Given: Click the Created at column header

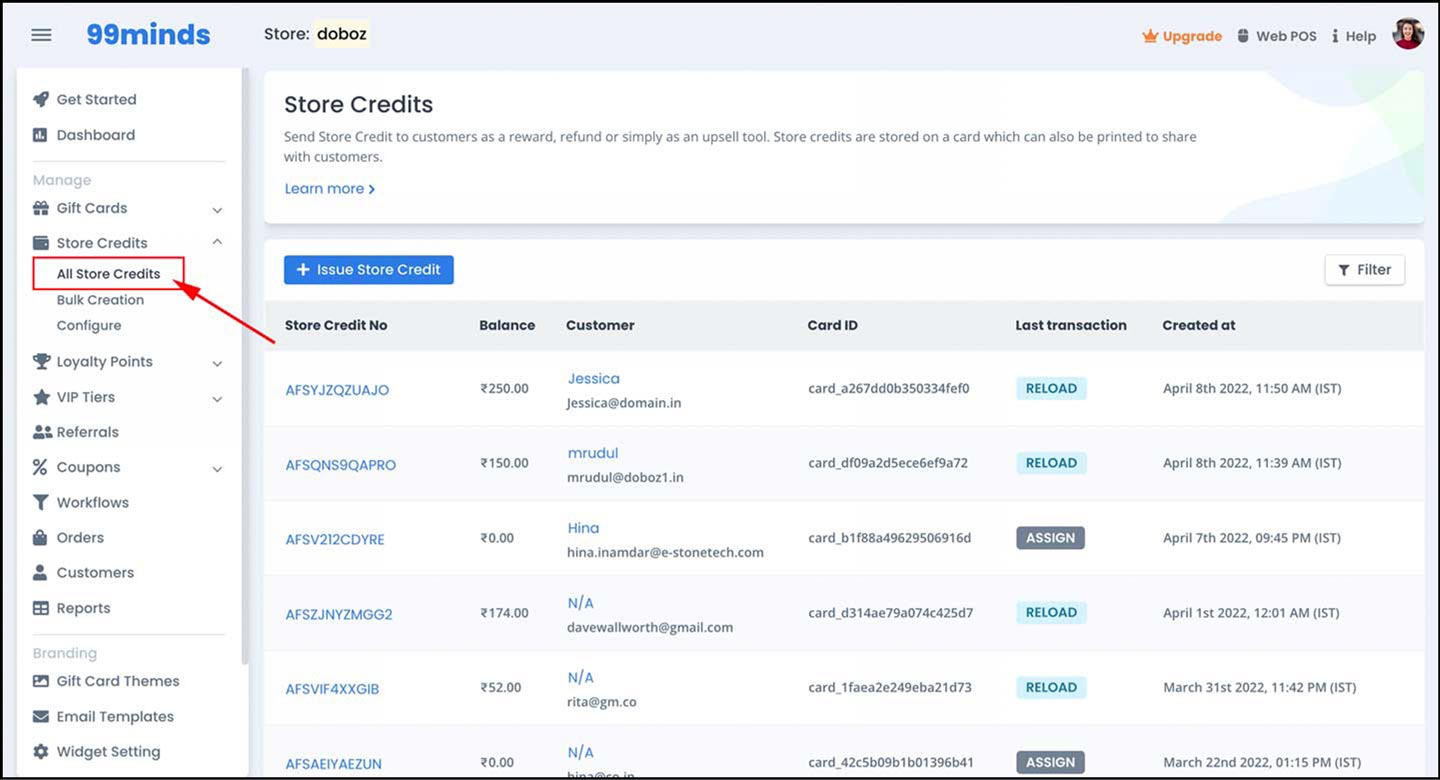Looking at the screenshot, I should tap(1199, 325).
